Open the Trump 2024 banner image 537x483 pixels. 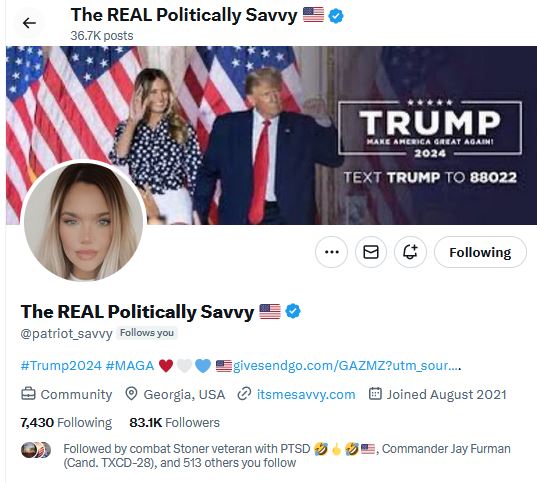click(271, 135)
